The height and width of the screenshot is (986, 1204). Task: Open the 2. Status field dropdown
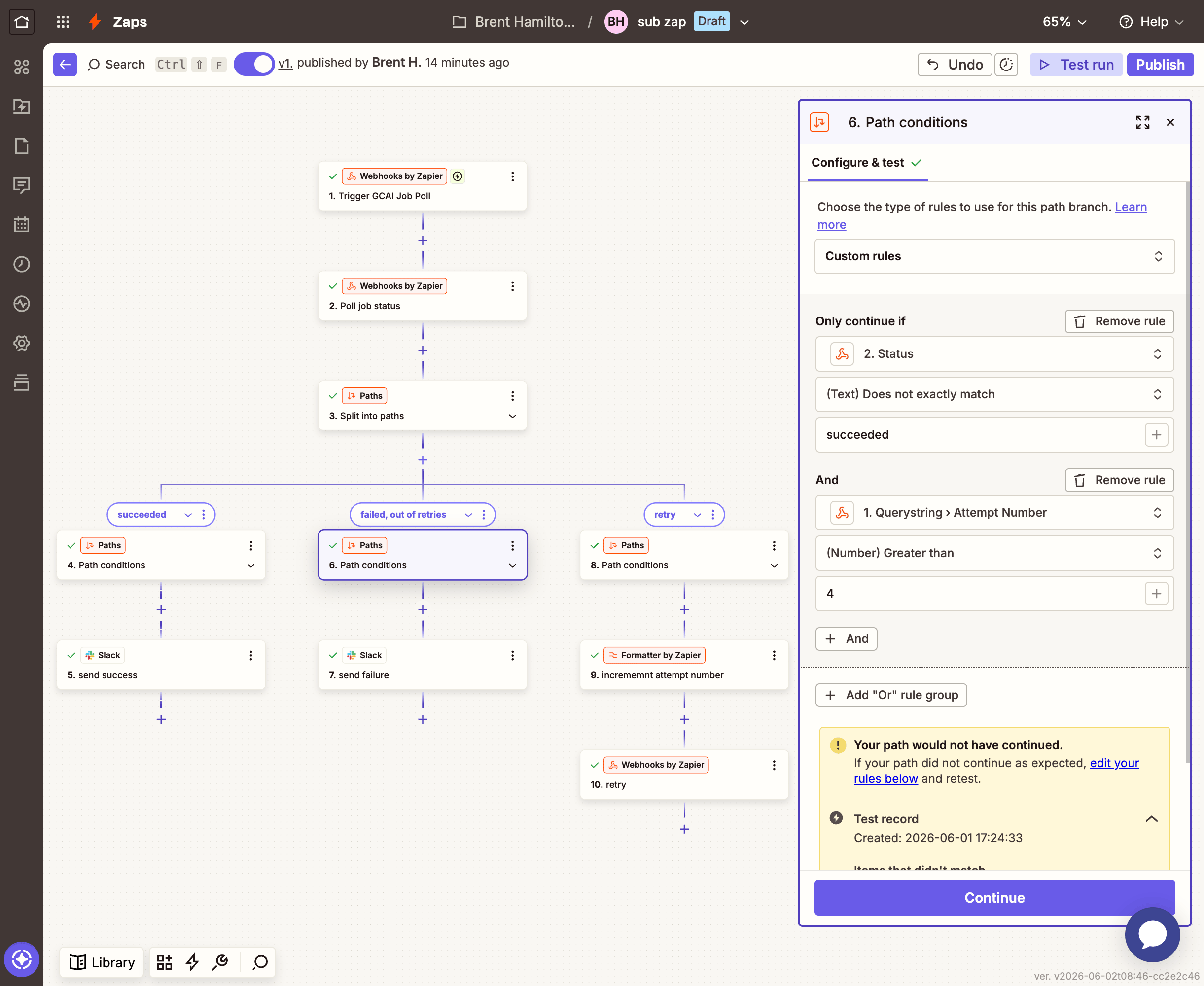coord(994,354)
